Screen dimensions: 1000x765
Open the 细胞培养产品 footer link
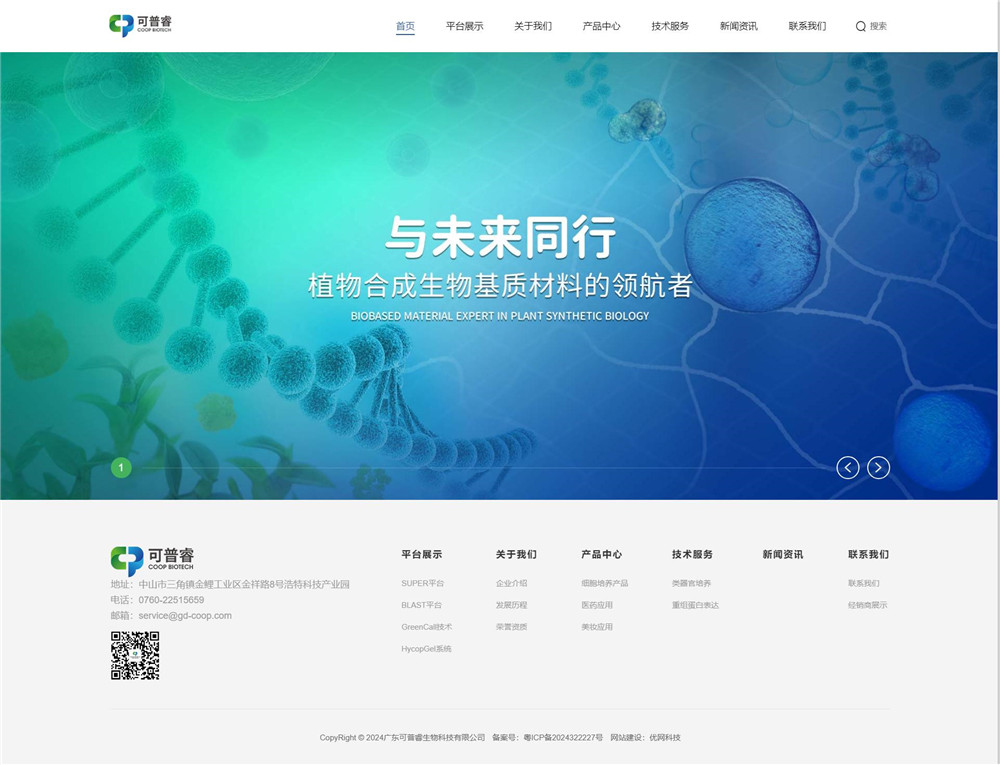click(x=604, y=583)
